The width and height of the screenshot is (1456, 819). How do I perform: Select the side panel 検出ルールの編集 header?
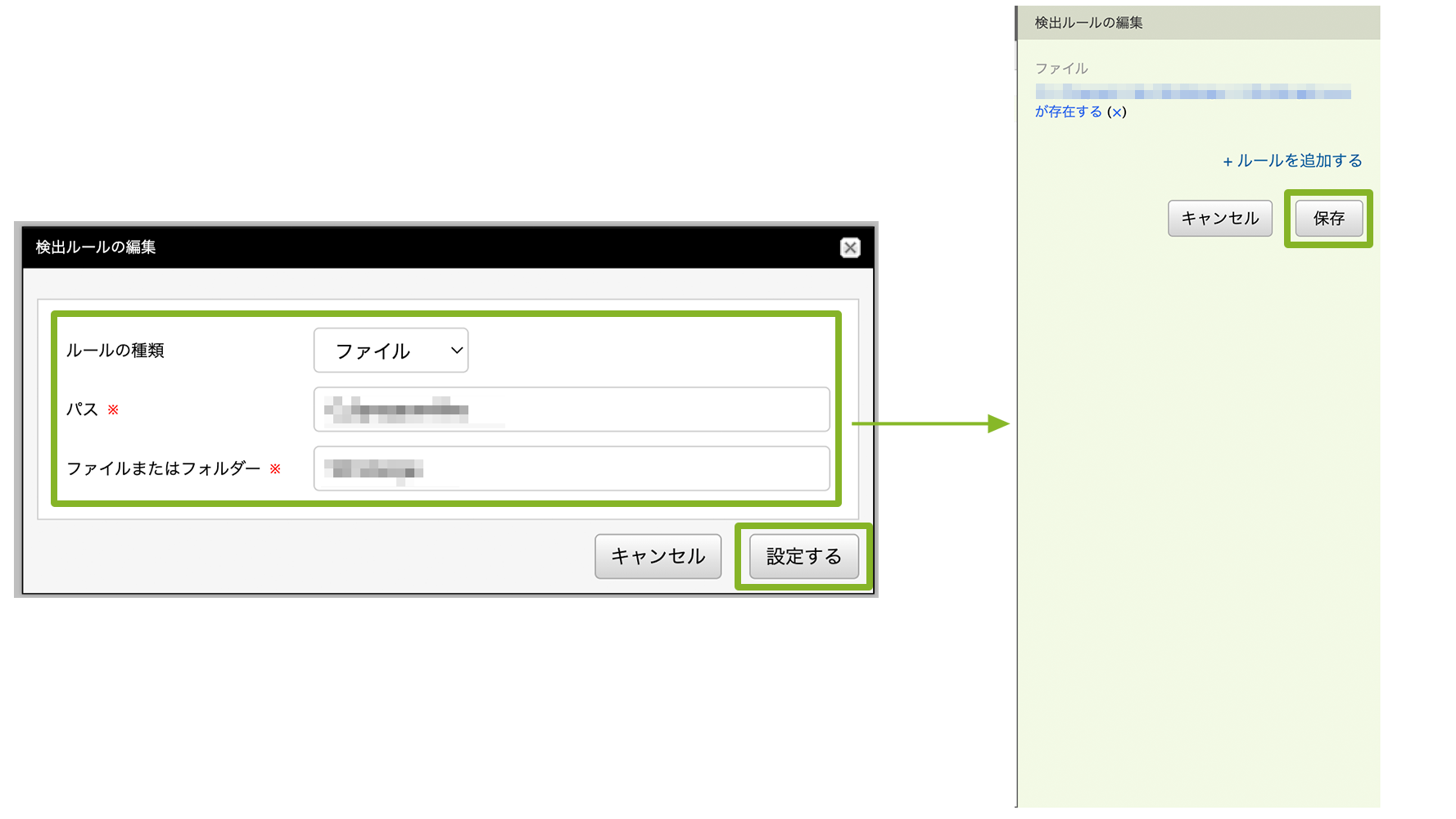(x=1088, y=23)
